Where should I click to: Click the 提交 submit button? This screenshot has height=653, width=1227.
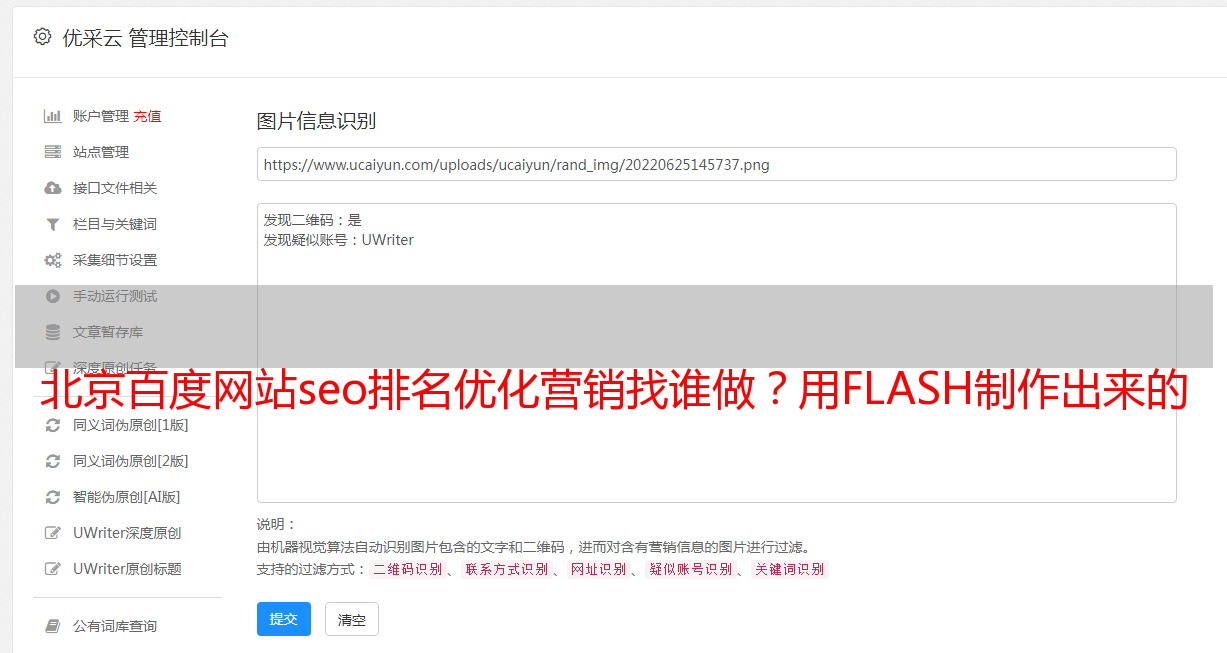284,619
